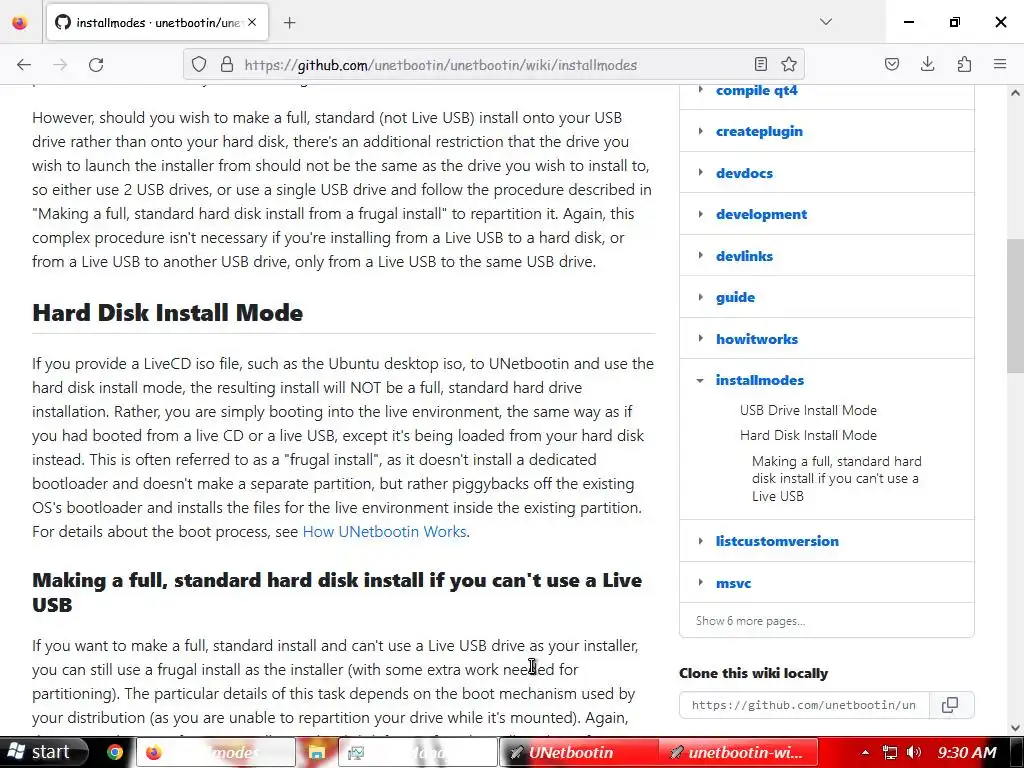Follow the How UNetbootin Works link

(x=384, y=532)
